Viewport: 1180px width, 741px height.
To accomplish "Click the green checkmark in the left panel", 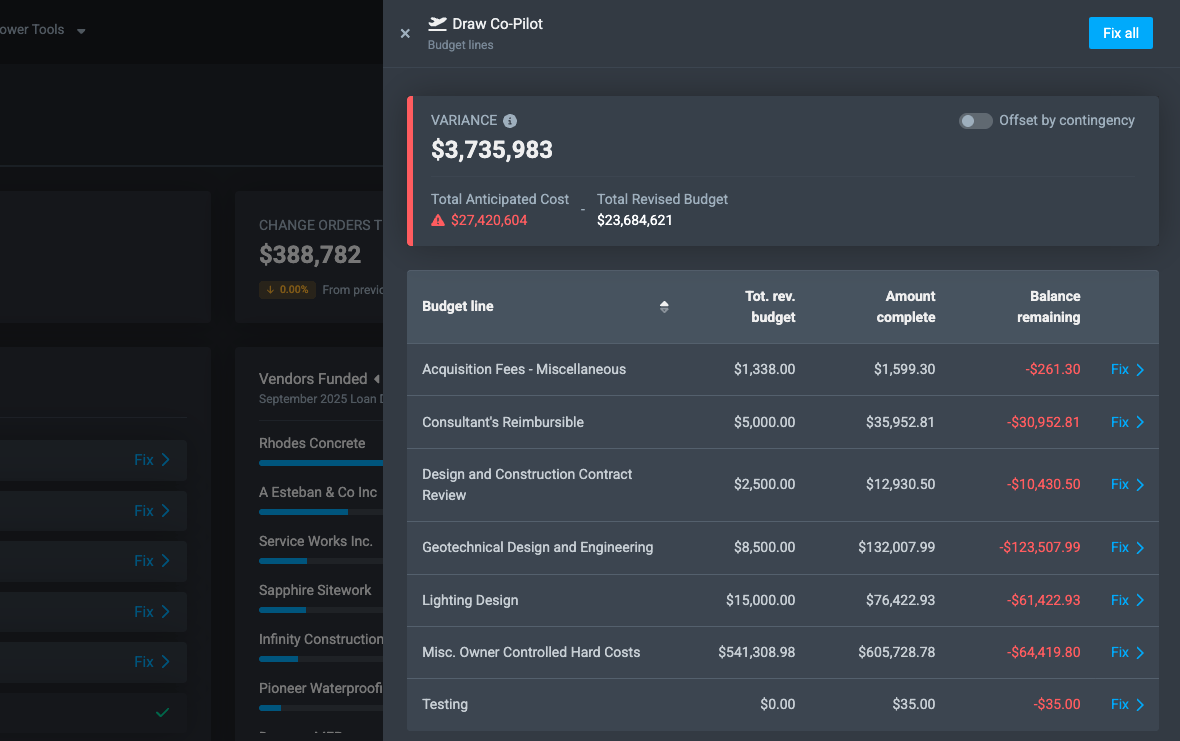I will click(x=161, y=713).
